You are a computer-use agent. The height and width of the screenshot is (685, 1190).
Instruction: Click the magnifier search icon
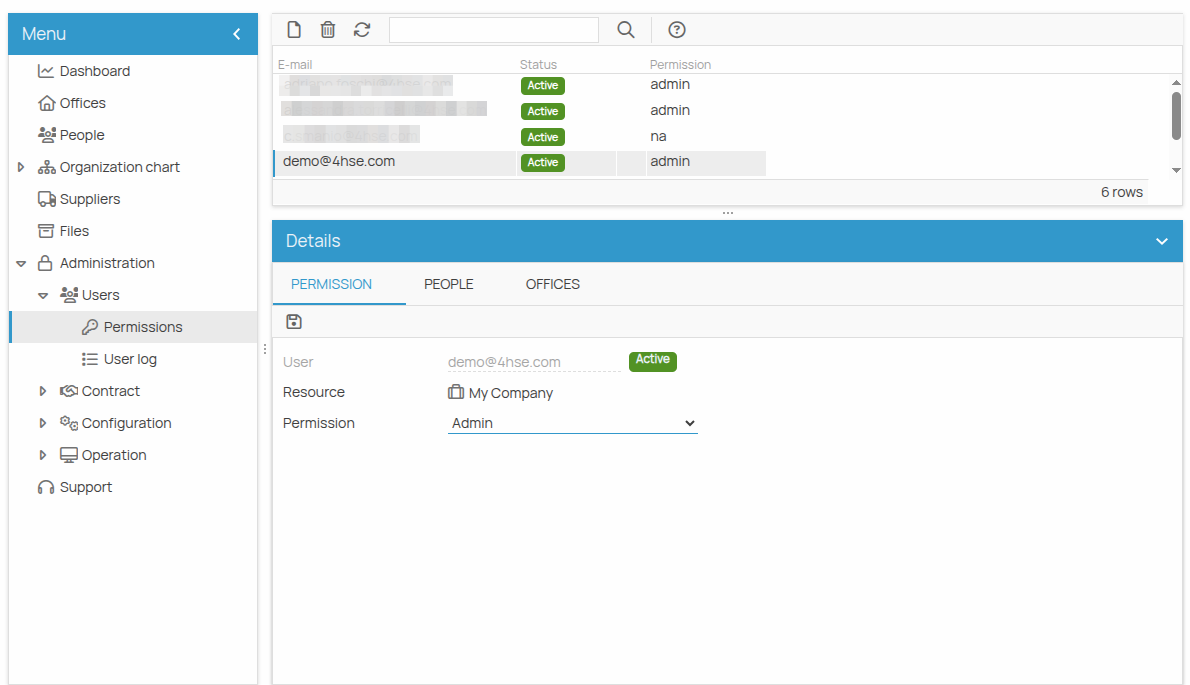click(x=626, y=30)
